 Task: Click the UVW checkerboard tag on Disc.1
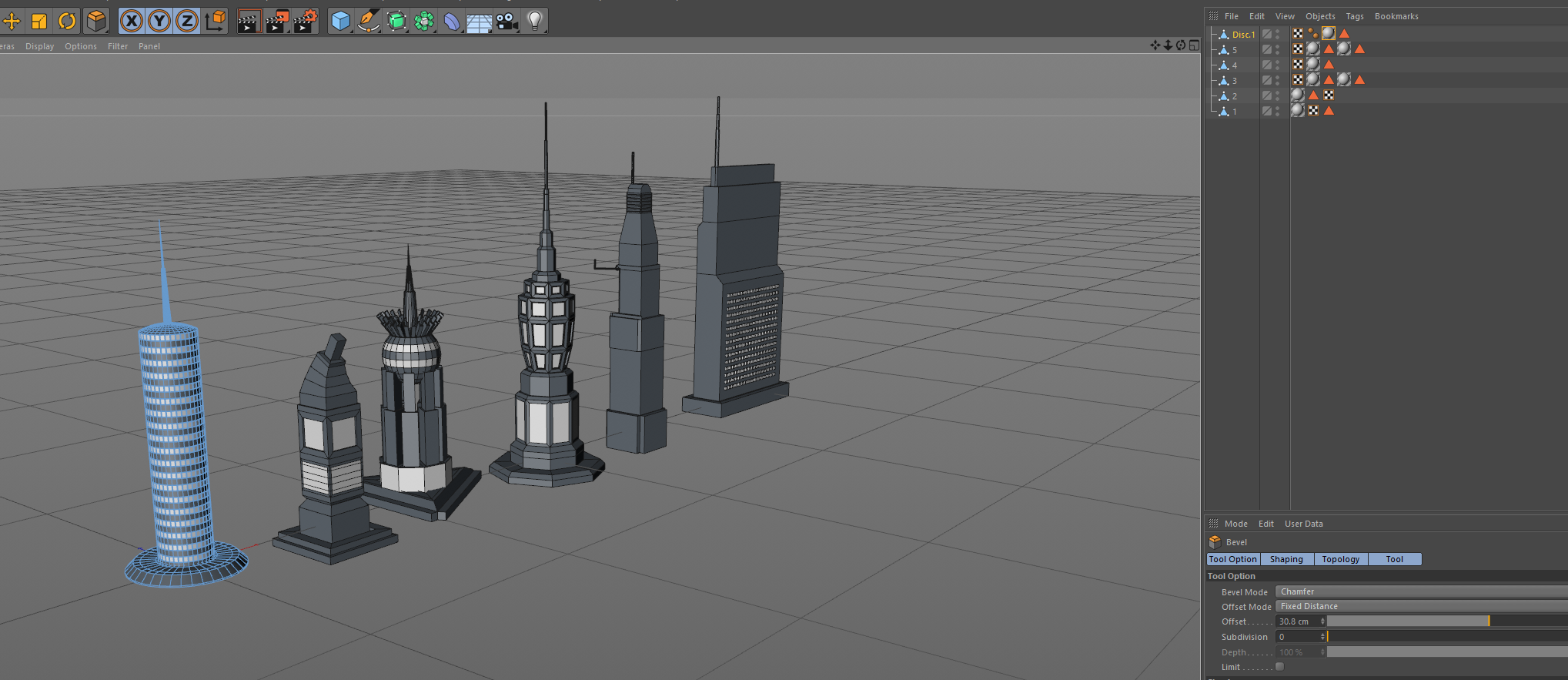1298,33
